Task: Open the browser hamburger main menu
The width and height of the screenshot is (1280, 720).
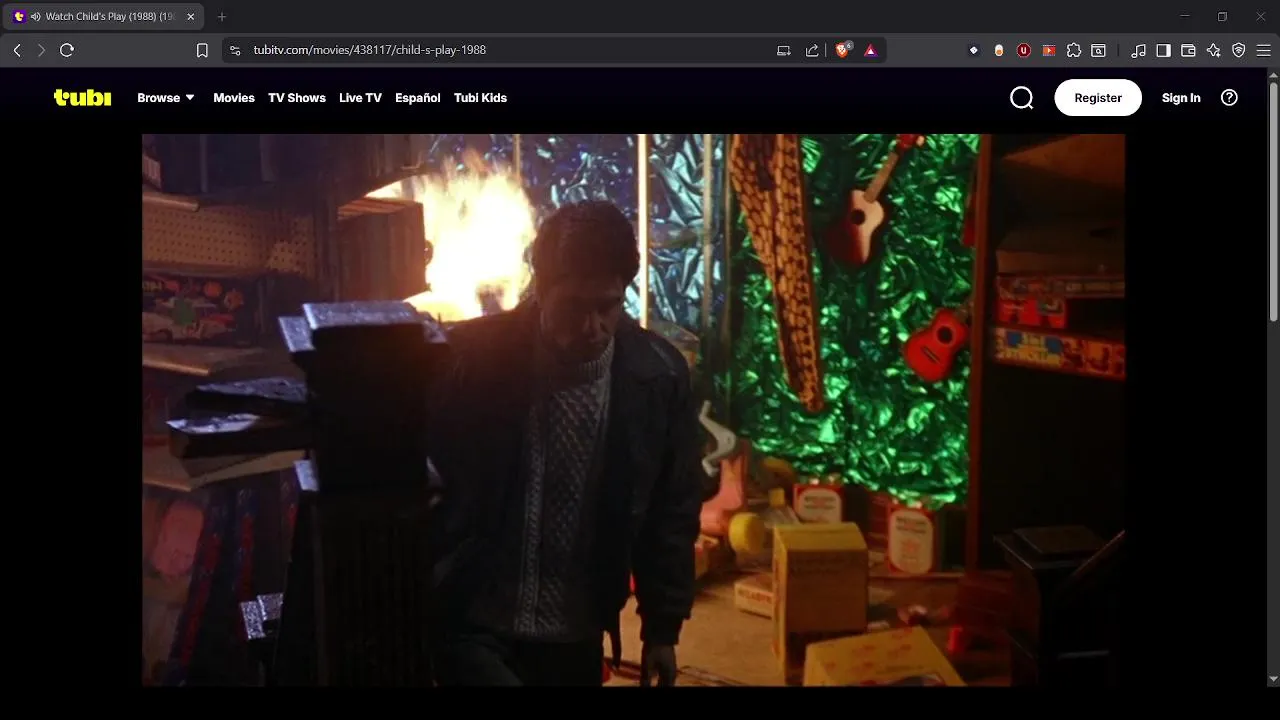Action: coord(1263,50)
